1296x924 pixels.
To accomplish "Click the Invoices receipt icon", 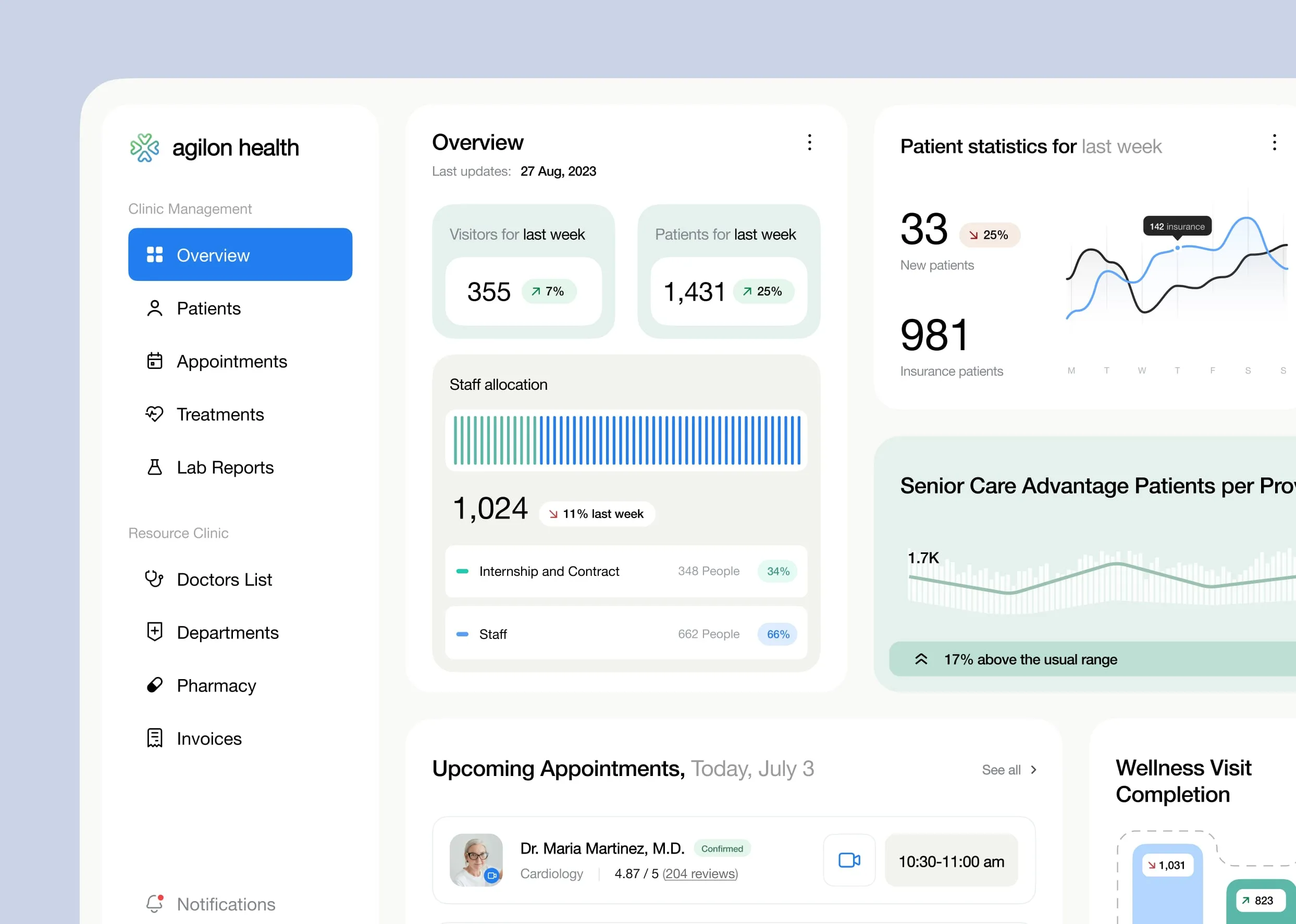I will [x=155, y=738].
